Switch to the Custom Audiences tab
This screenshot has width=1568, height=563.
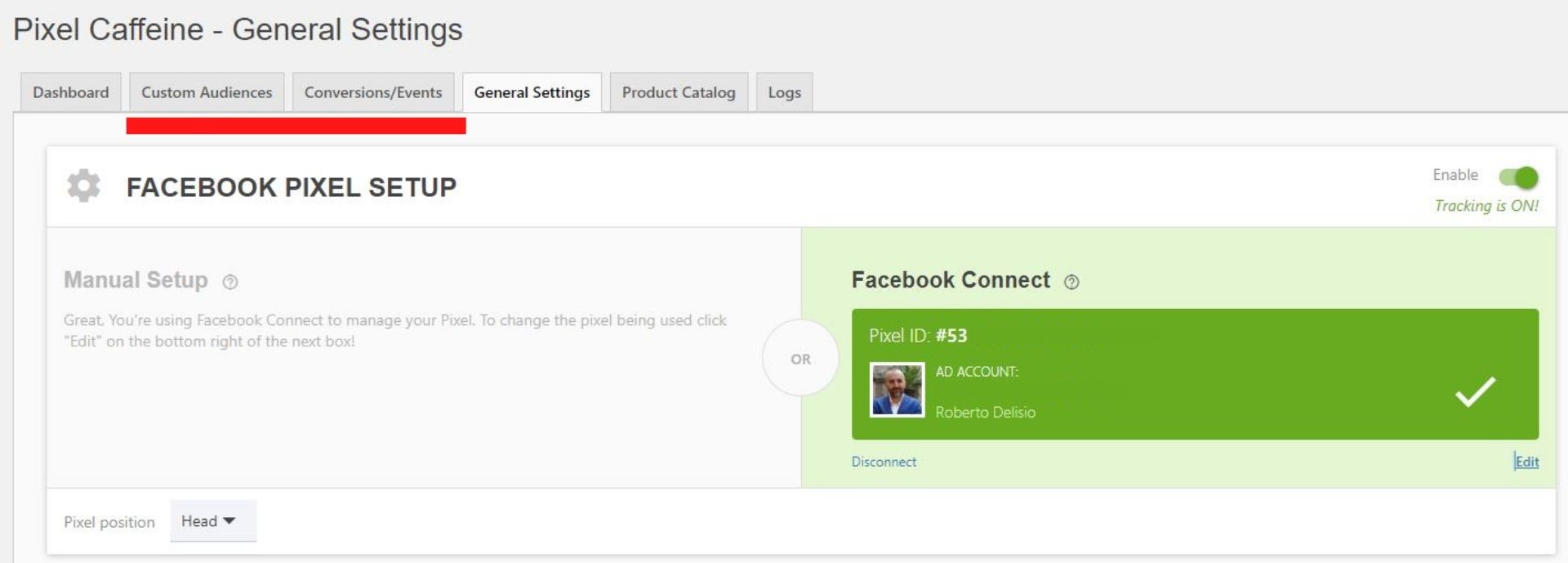[207, 92]
